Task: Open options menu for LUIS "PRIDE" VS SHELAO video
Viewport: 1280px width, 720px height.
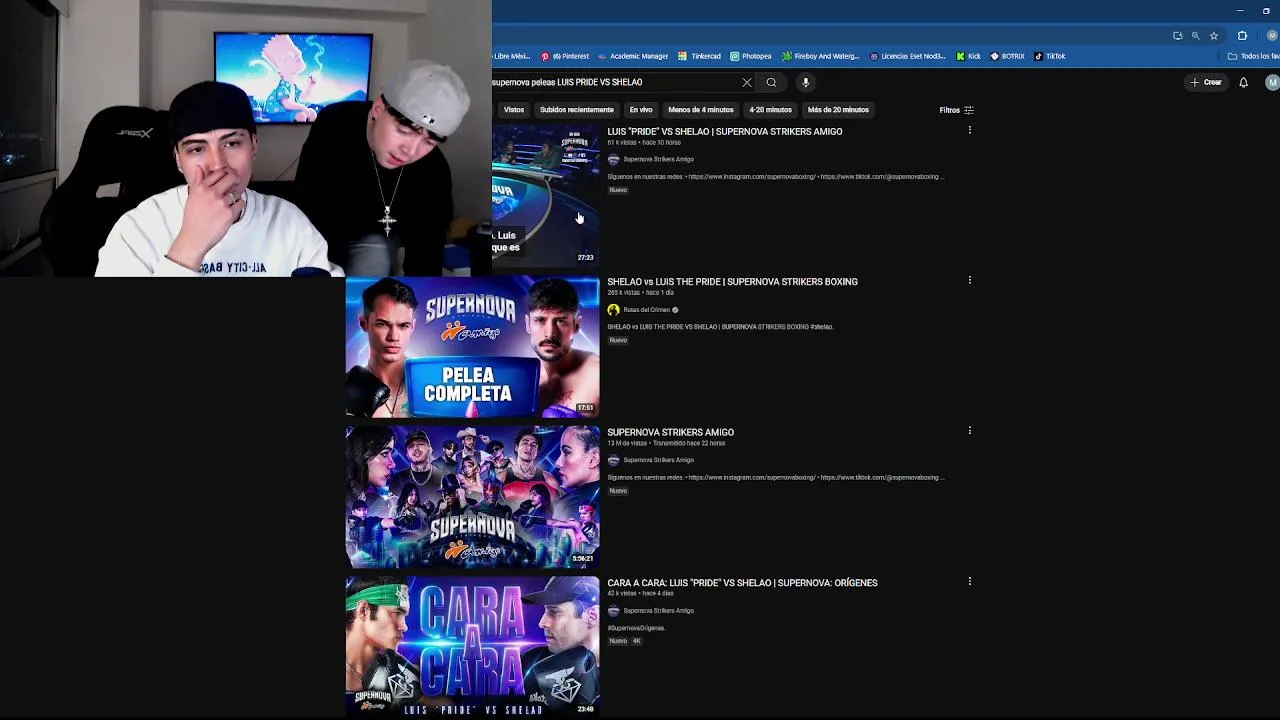Action: point(969,130)
